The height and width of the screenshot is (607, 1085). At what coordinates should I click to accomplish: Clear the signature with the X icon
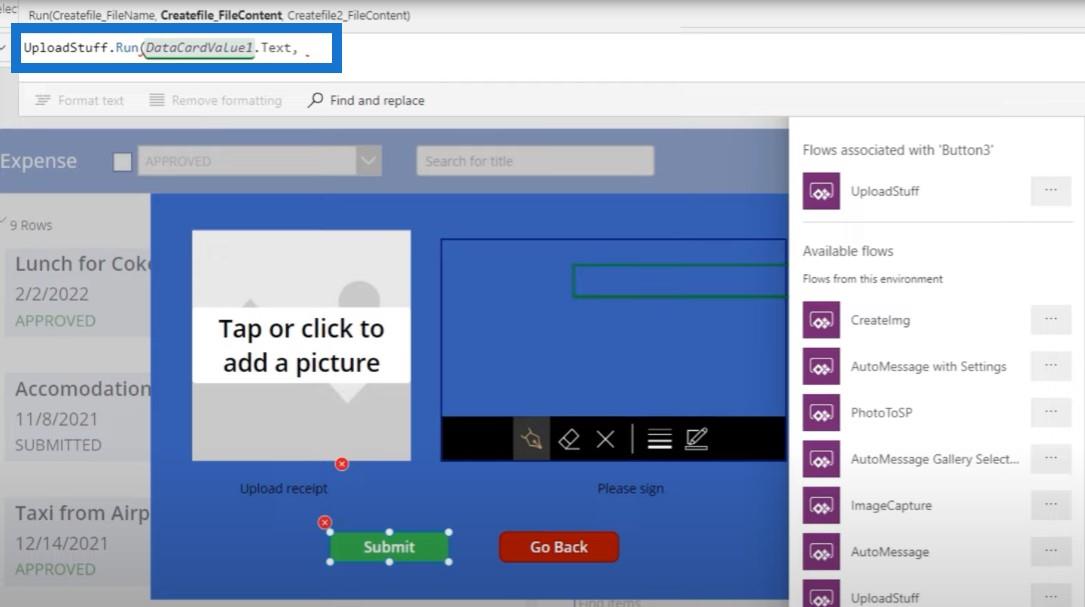click(x=605, y=439)
